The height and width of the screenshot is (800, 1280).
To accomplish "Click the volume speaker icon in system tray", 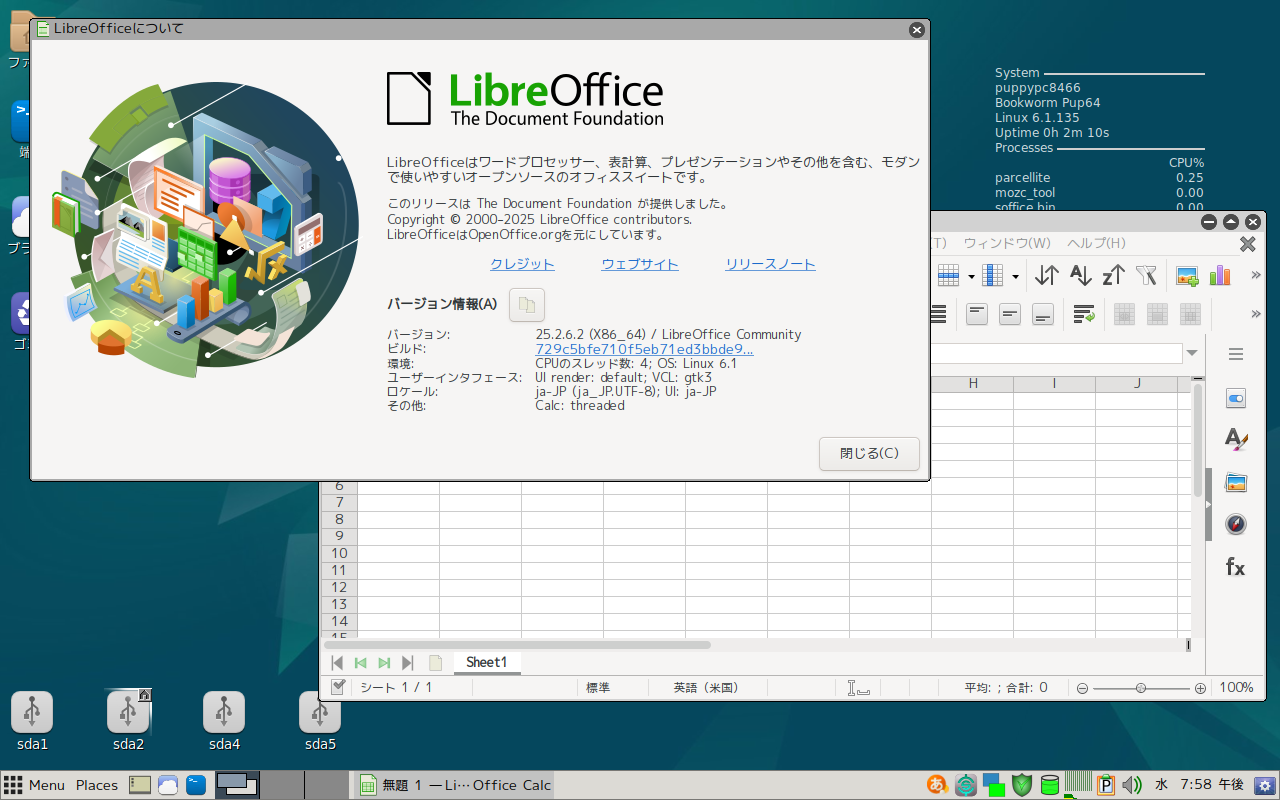I will coord(1133,785).
